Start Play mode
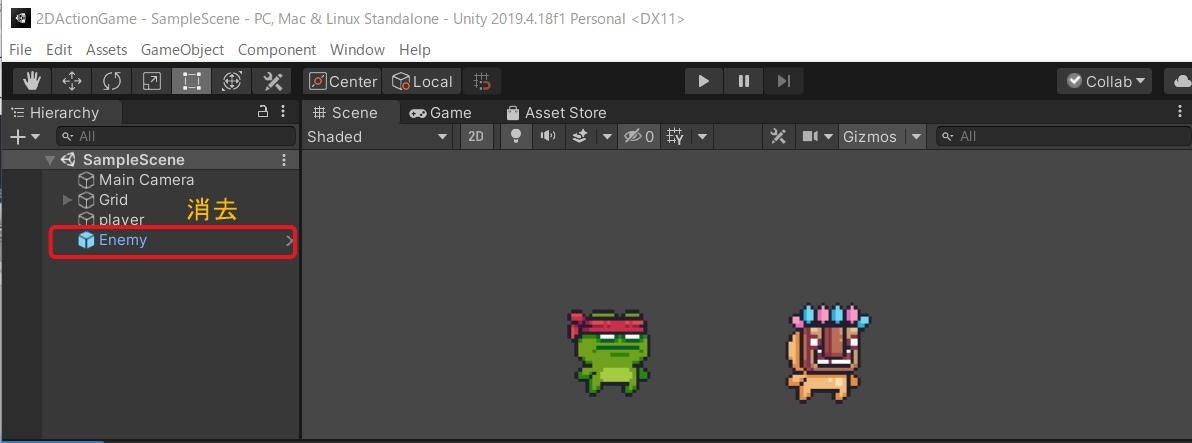This screenshot has width=1192, height=443. tap(704, 81)
